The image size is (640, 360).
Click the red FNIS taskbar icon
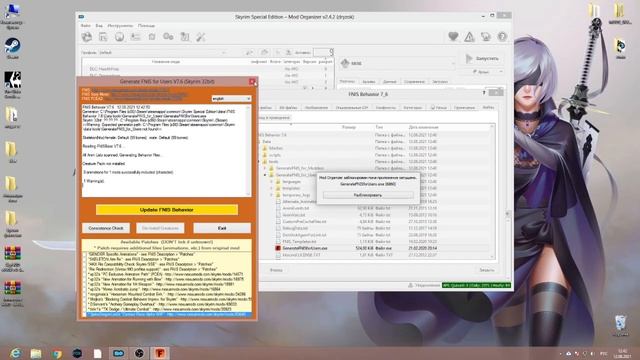click(x=160, y=353)
